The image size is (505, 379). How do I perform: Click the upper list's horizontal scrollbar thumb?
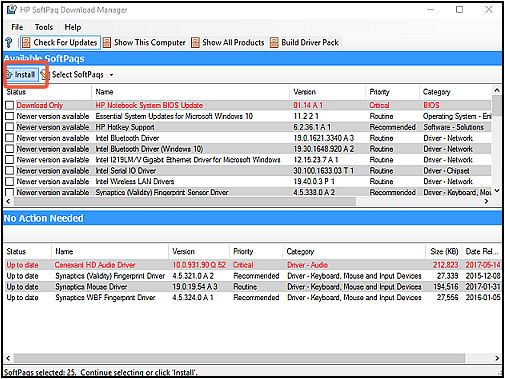pos(185,201)
